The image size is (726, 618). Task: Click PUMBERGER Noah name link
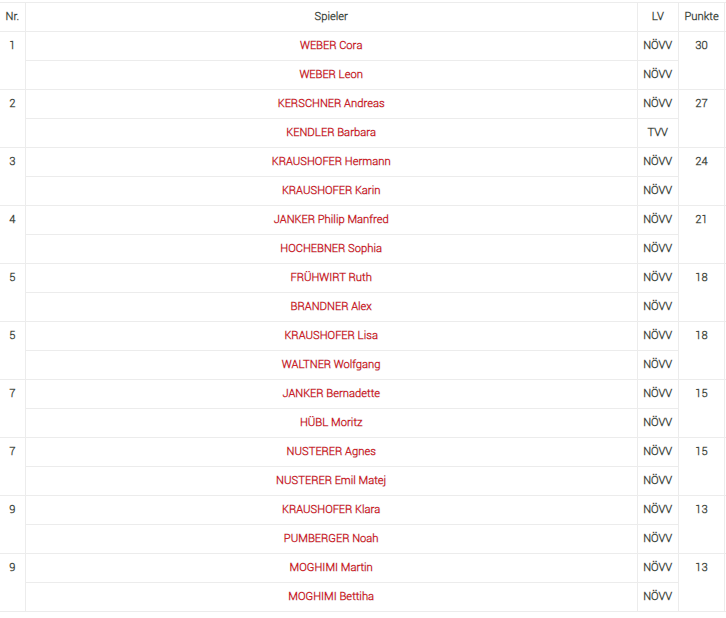[331, 538]
